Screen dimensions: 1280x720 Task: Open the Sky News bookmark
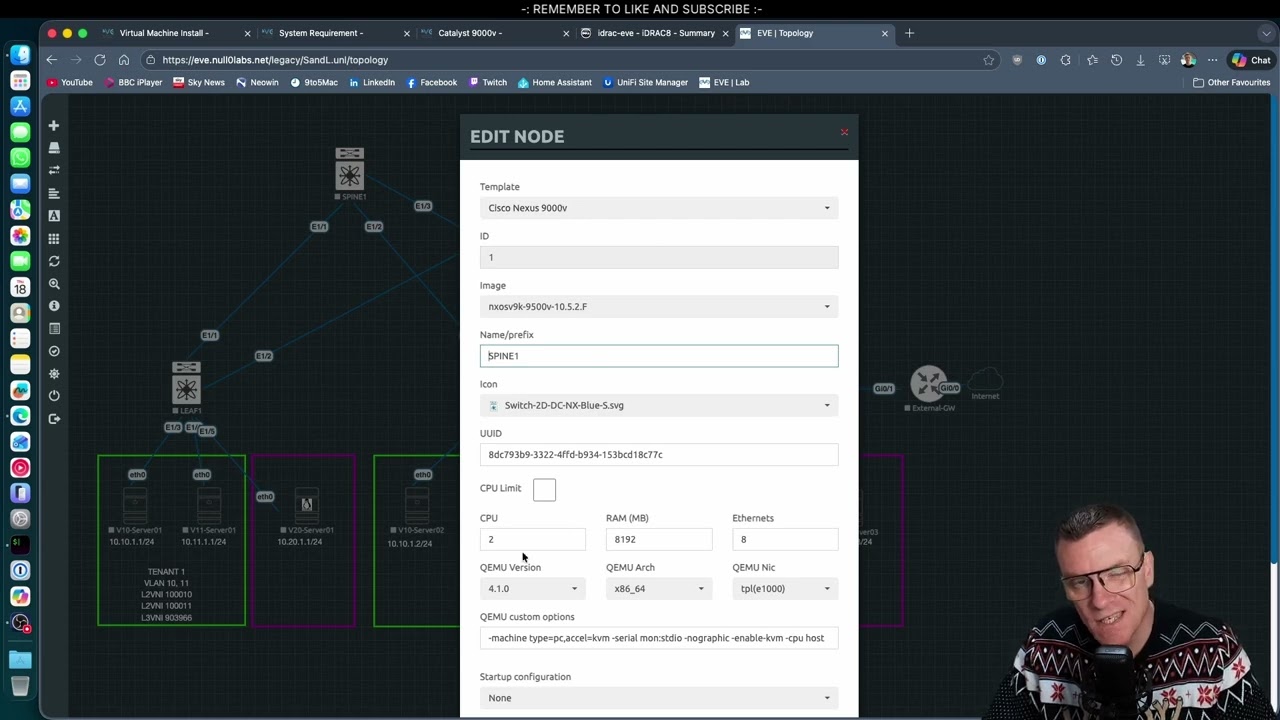(199, 83)
